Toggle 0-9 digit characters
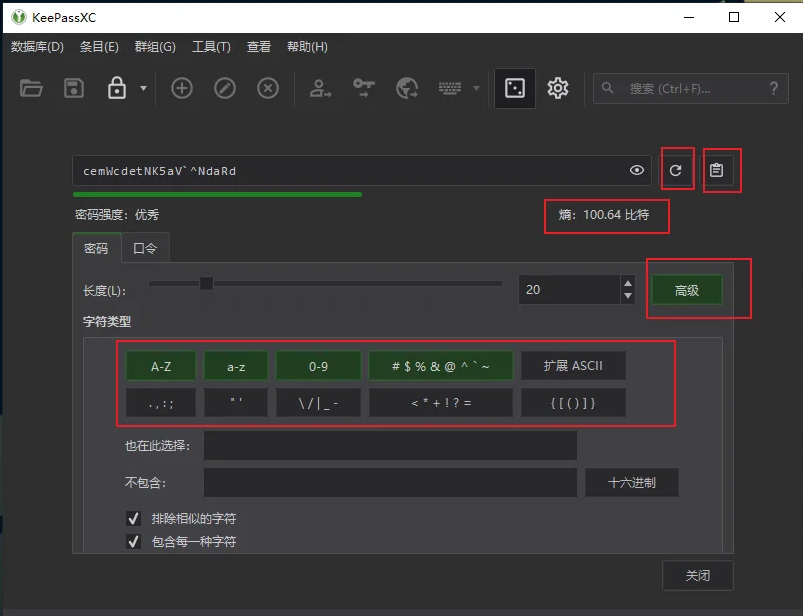This screenshot has width=803, height=616. click(318, 366)
